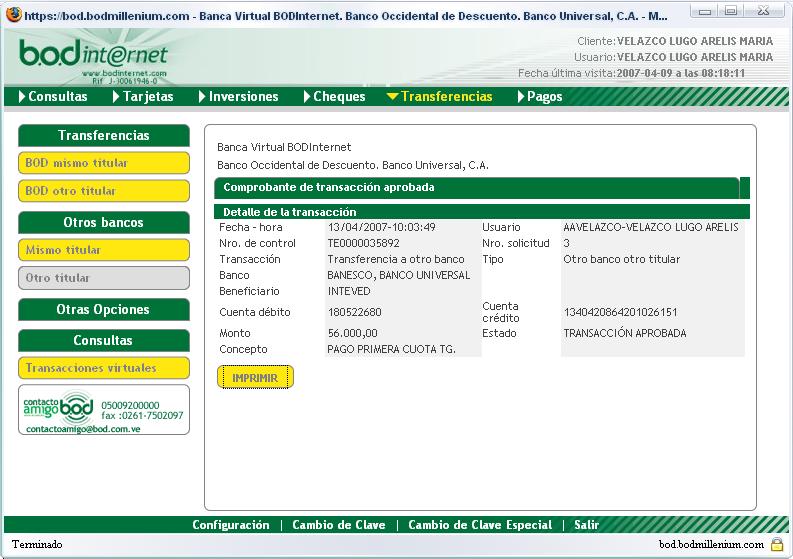Click contactoamigo@bod.com.ve email link
The width and height of the screenshot is (793, 559).
click(83, 429)
